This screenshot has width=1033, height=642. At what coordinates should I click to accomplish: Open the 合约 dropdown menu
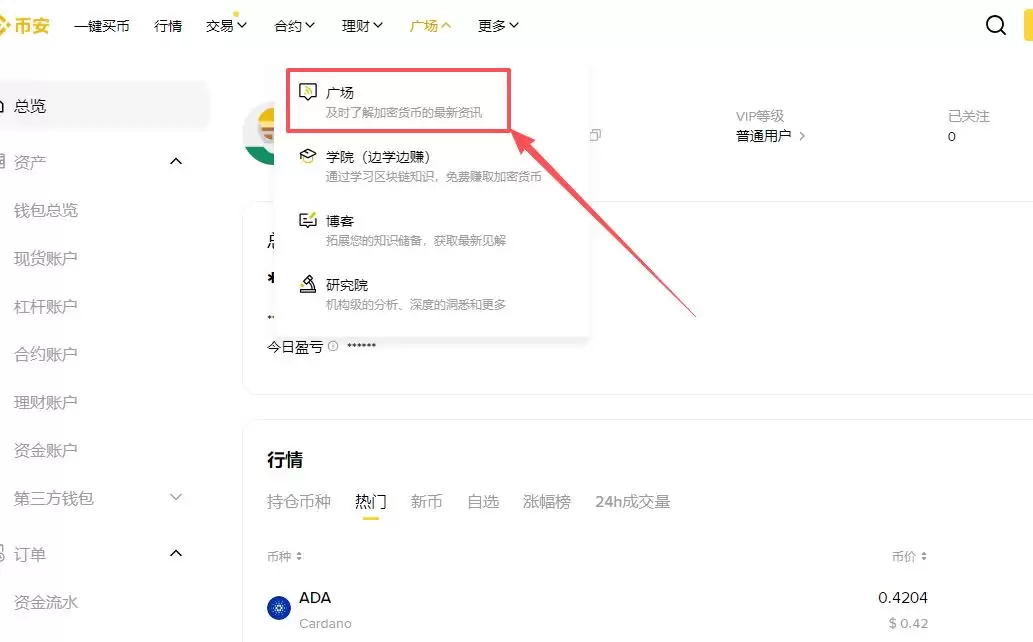coord(293,26)
